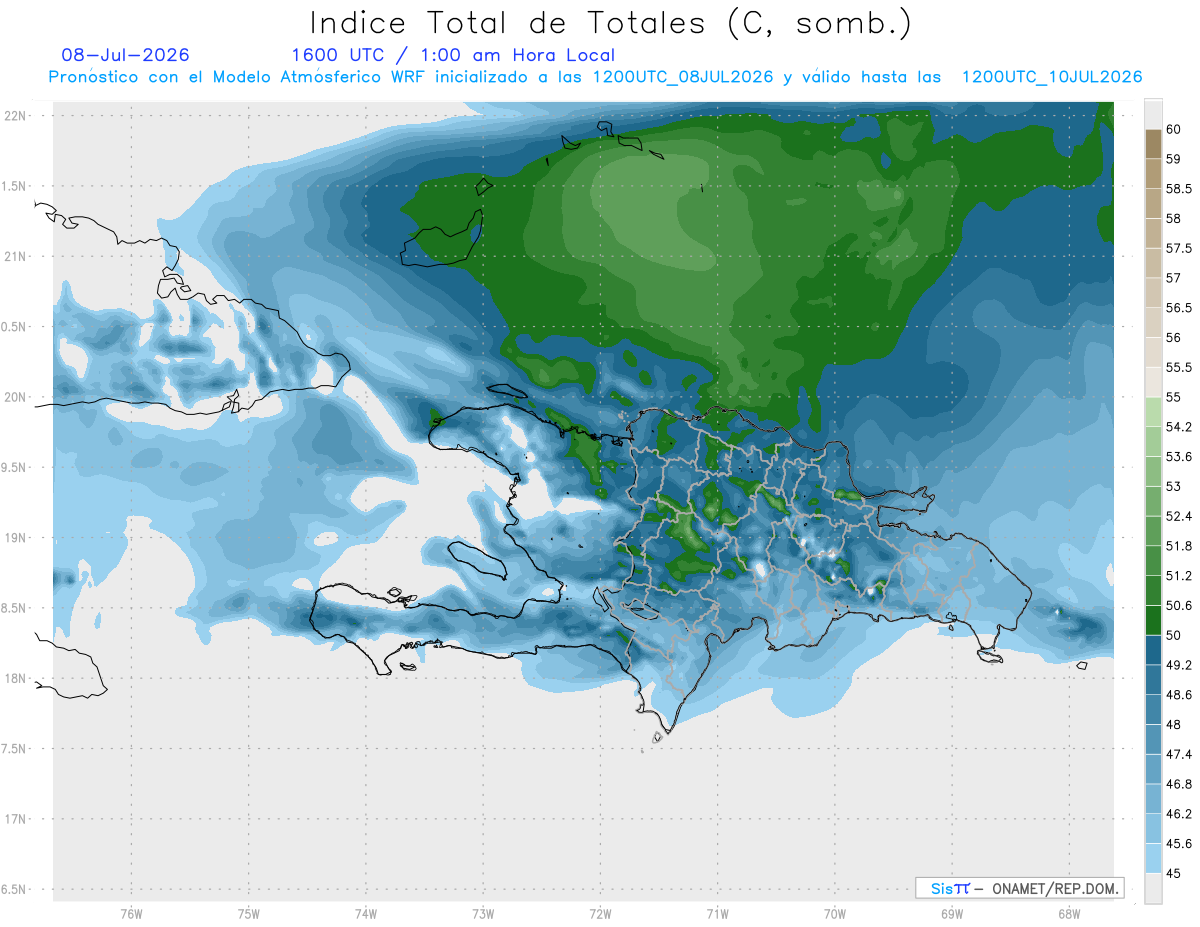This screenshot has height=927, width=1200.
Task: Click the legend value '56.5'
Action: coord(1179,308)
